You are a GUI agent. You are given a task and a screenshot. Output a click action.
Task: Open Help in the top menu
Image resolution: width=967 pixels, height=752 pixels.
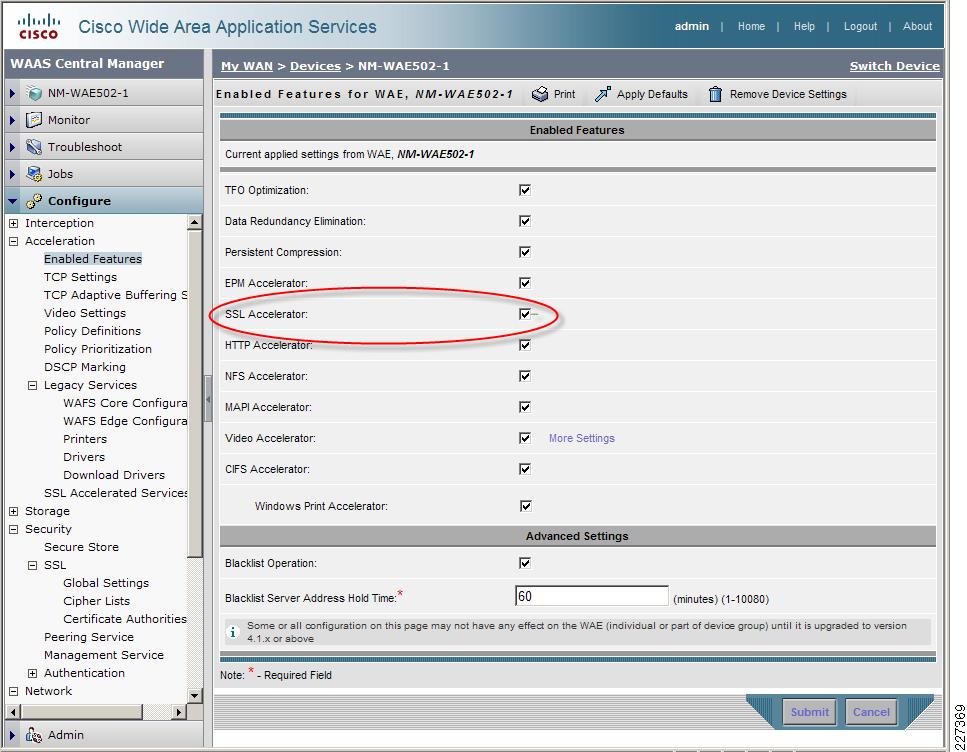804,27
